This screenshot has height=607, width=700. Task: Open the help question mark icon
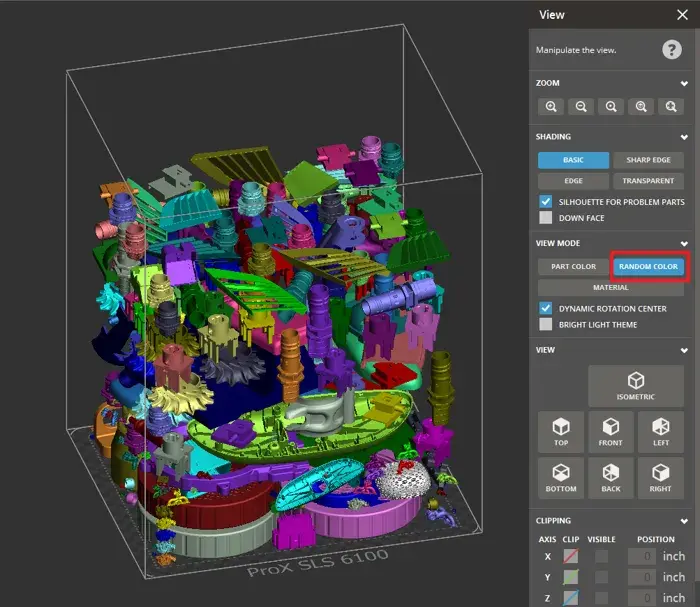coord(671,49)
